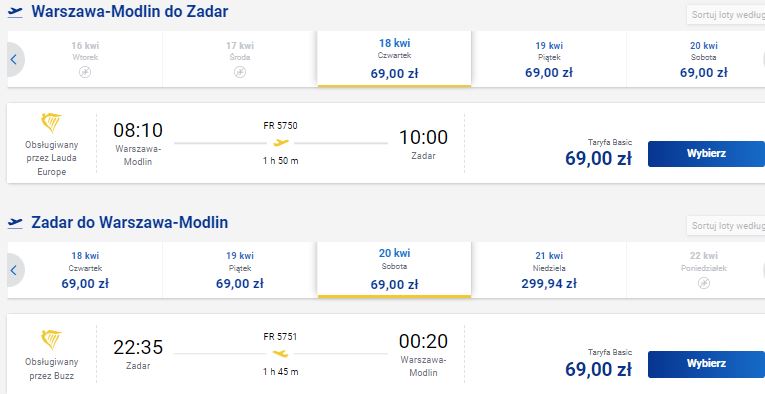Click the no-flight icon under 22 kwi
This screenshot has height=394, width=765.
(x=704, y=283)
